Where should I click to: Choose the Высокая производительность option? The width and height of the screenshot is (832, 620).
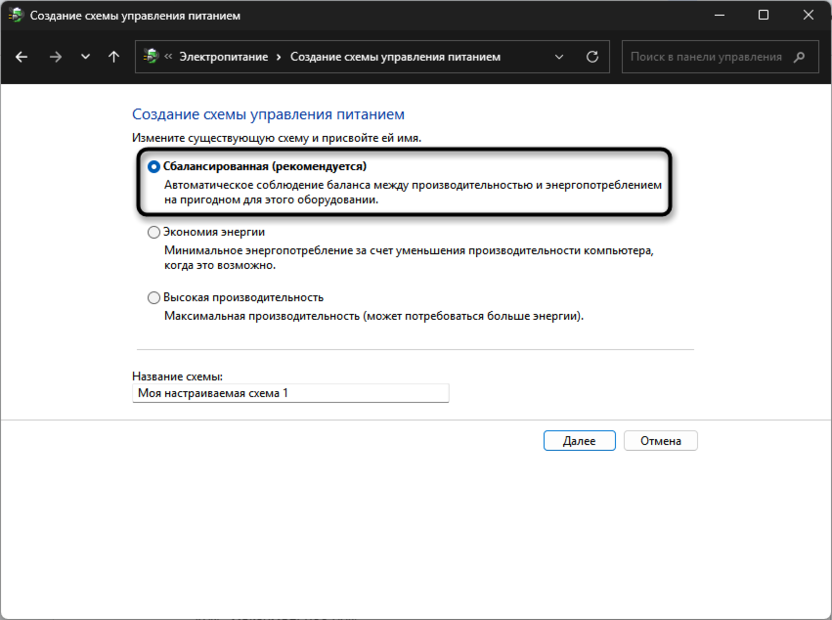(154, 297)
